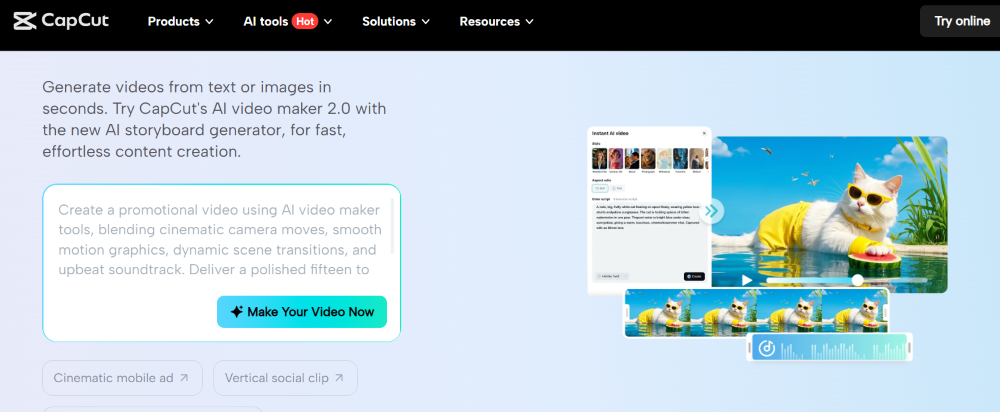Close the Instant AI video panel
The width and height of the screenshot is (1000, 412).
(704, 133)
